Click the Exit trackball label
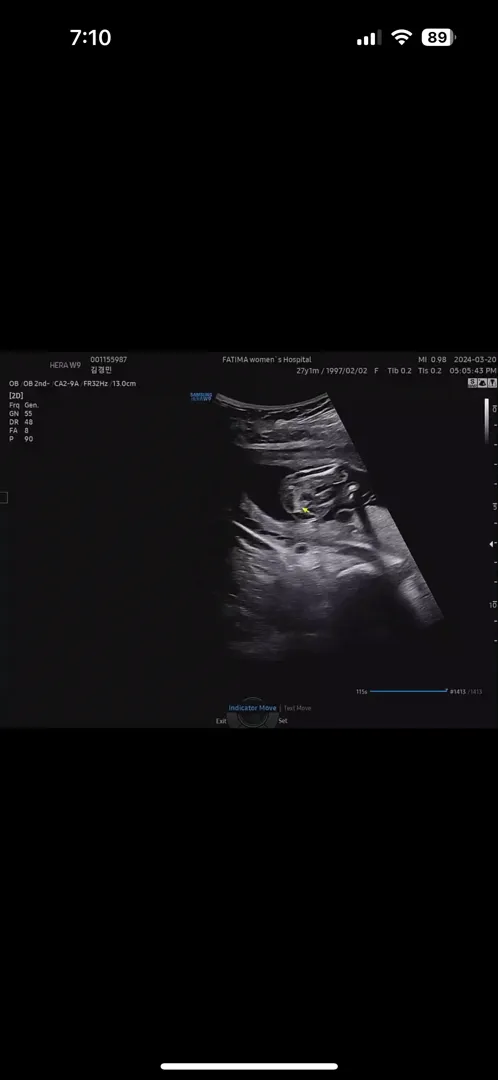 [x=220, y=721]
